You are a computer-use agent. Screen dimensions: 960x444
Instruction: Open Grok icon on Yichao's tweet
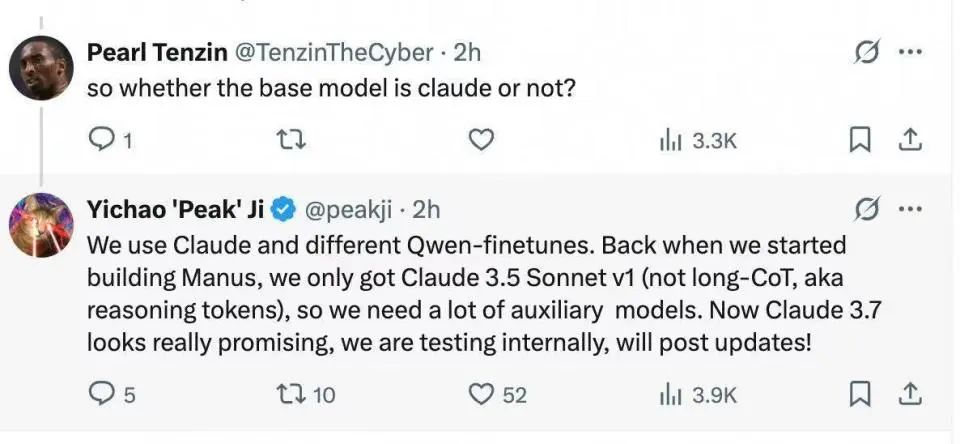[866, 210]
